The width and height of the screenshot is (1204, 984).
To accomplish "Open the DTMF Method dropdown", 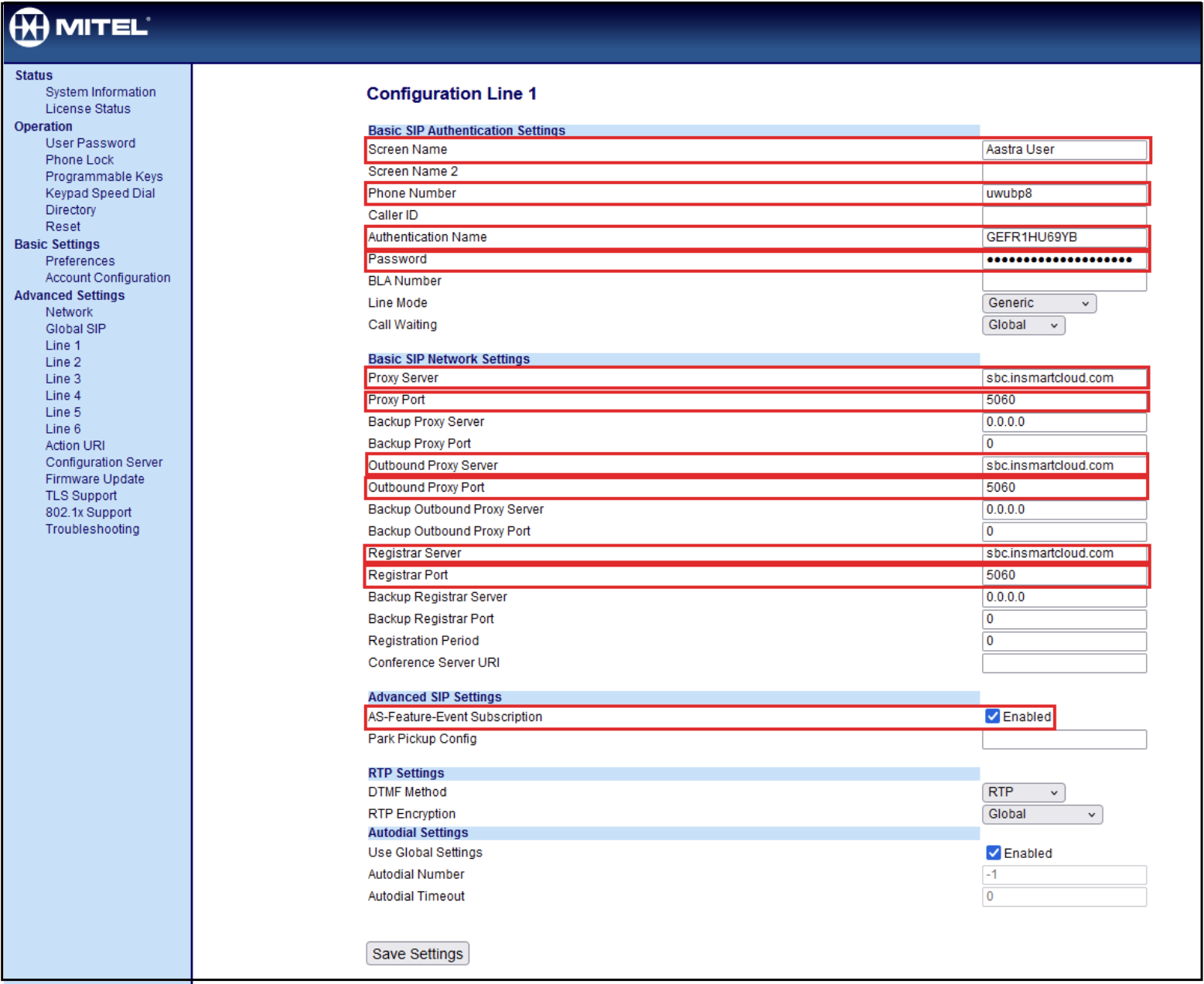I will (x=1023, y=792).
